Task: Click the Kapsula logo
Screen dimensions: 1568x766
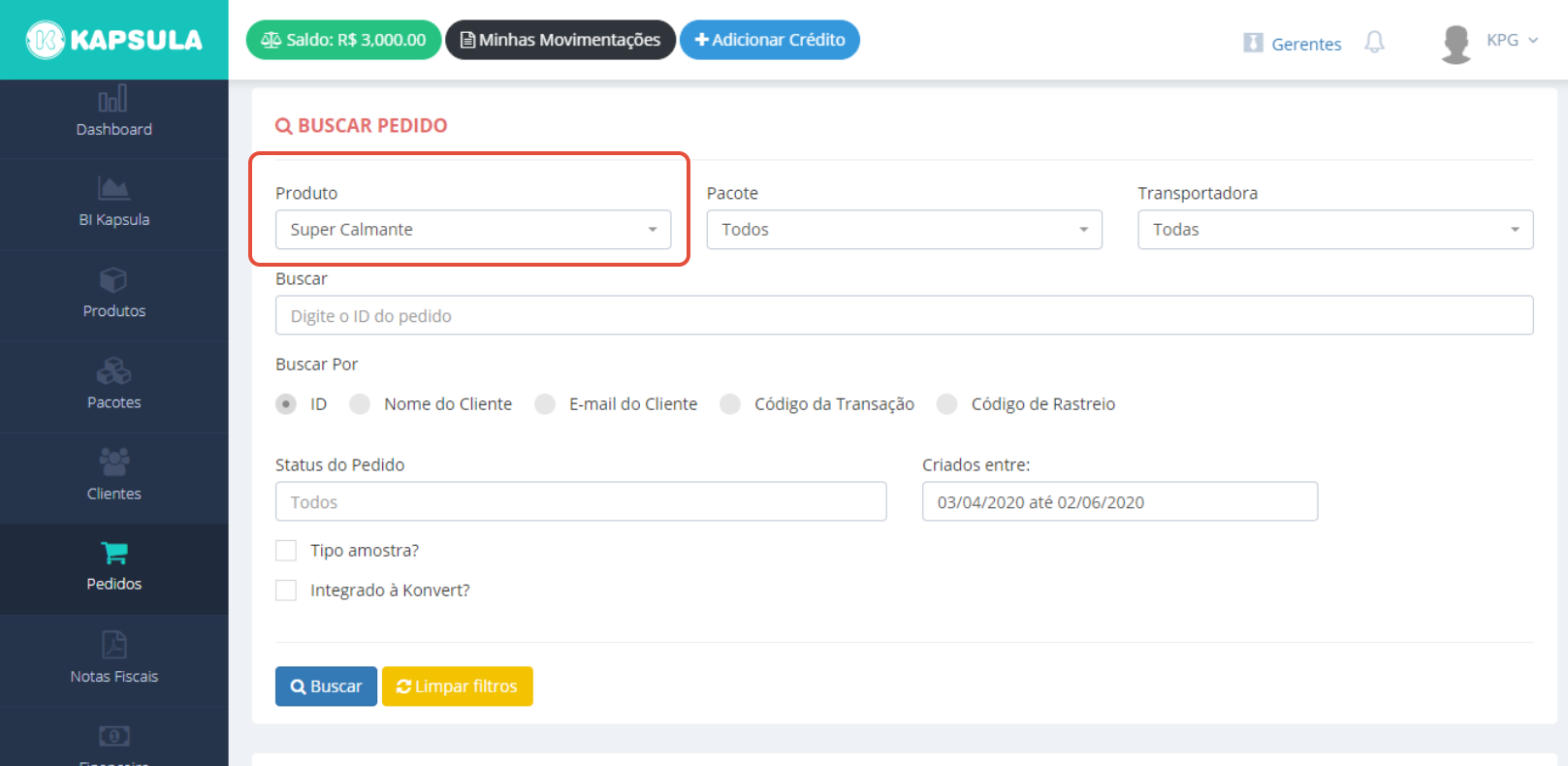Action: coord(114,40)
